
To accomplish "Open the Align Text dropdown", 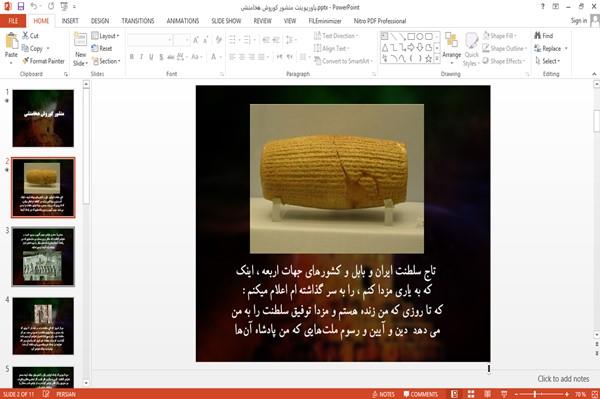I will click(331, 48).
